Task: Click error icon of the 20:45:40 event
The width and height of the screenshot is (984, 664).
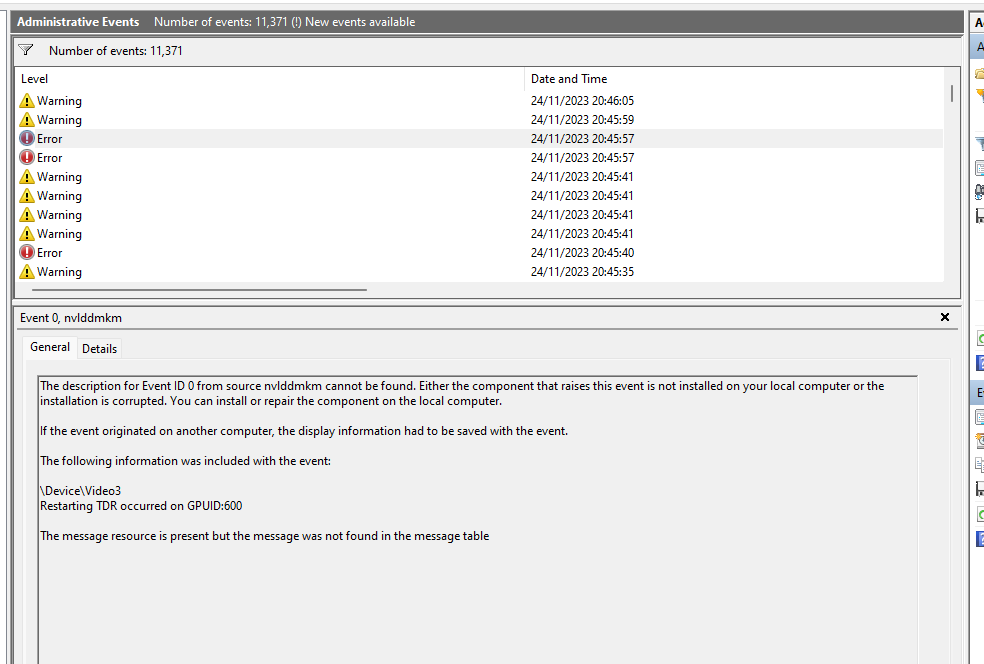Action: point(27,253)
